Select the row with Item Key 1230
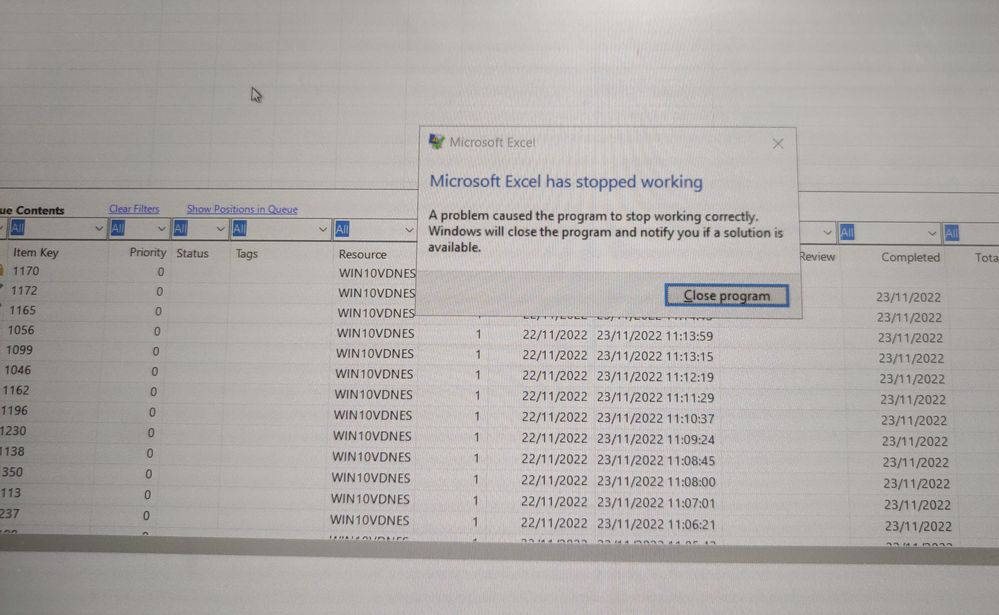 tap(13, 431)
